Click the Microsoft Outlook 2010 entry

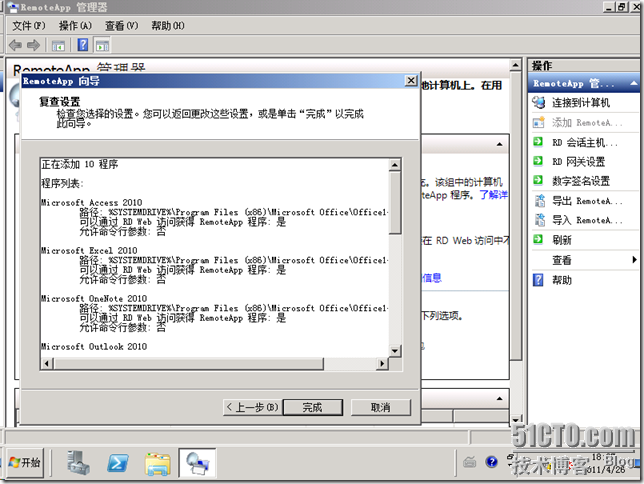pos(94,347)
